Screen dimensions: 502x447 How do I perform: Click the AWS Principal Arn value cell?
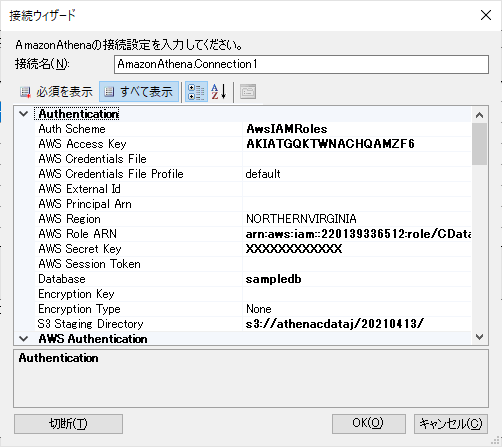[357, 204]
